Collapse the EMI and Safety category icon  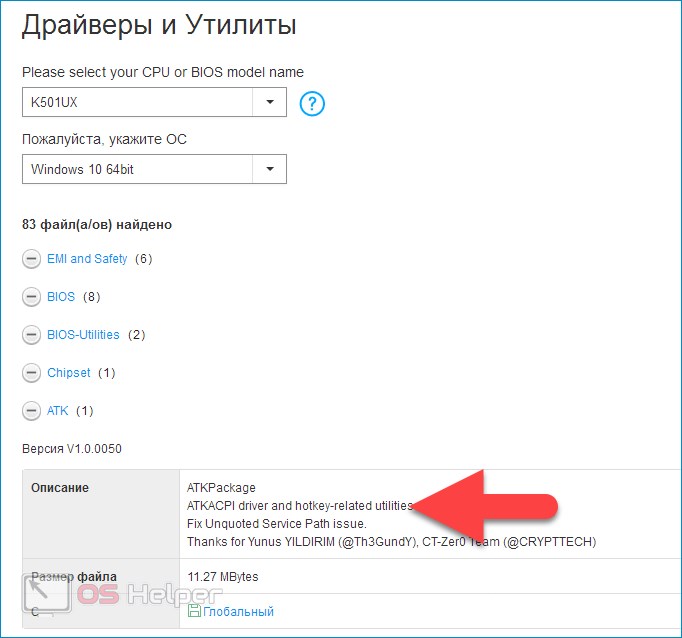coord(31,259)
